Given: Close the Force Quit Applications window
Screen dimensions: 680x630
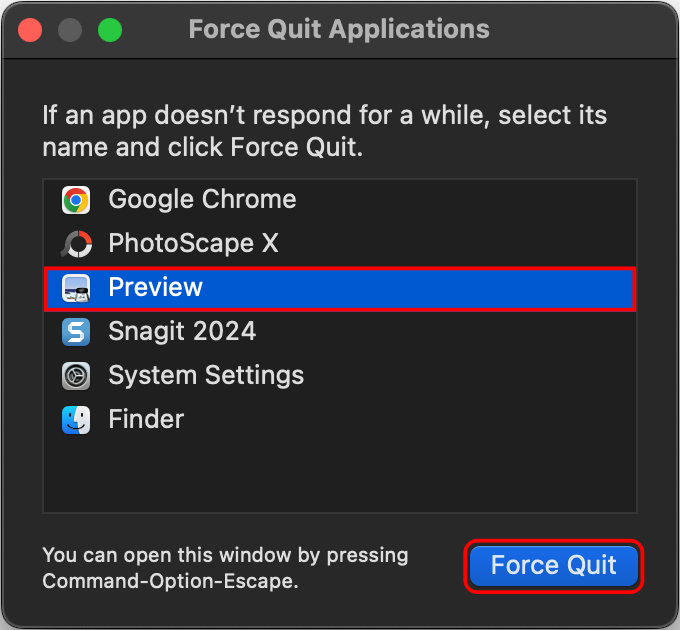Looking at the screenshot, I should (x=30, y=29).
